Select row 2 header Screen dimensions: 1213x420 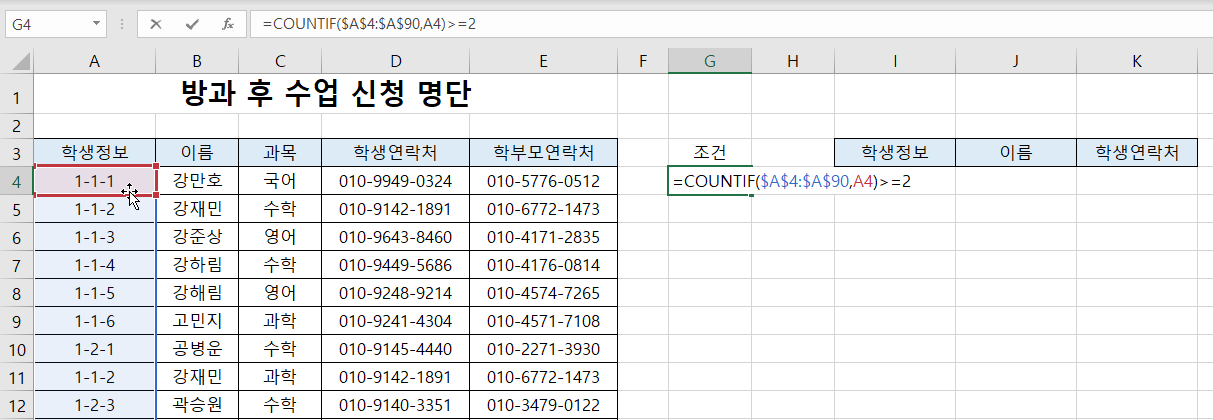[x=17, y=127]
